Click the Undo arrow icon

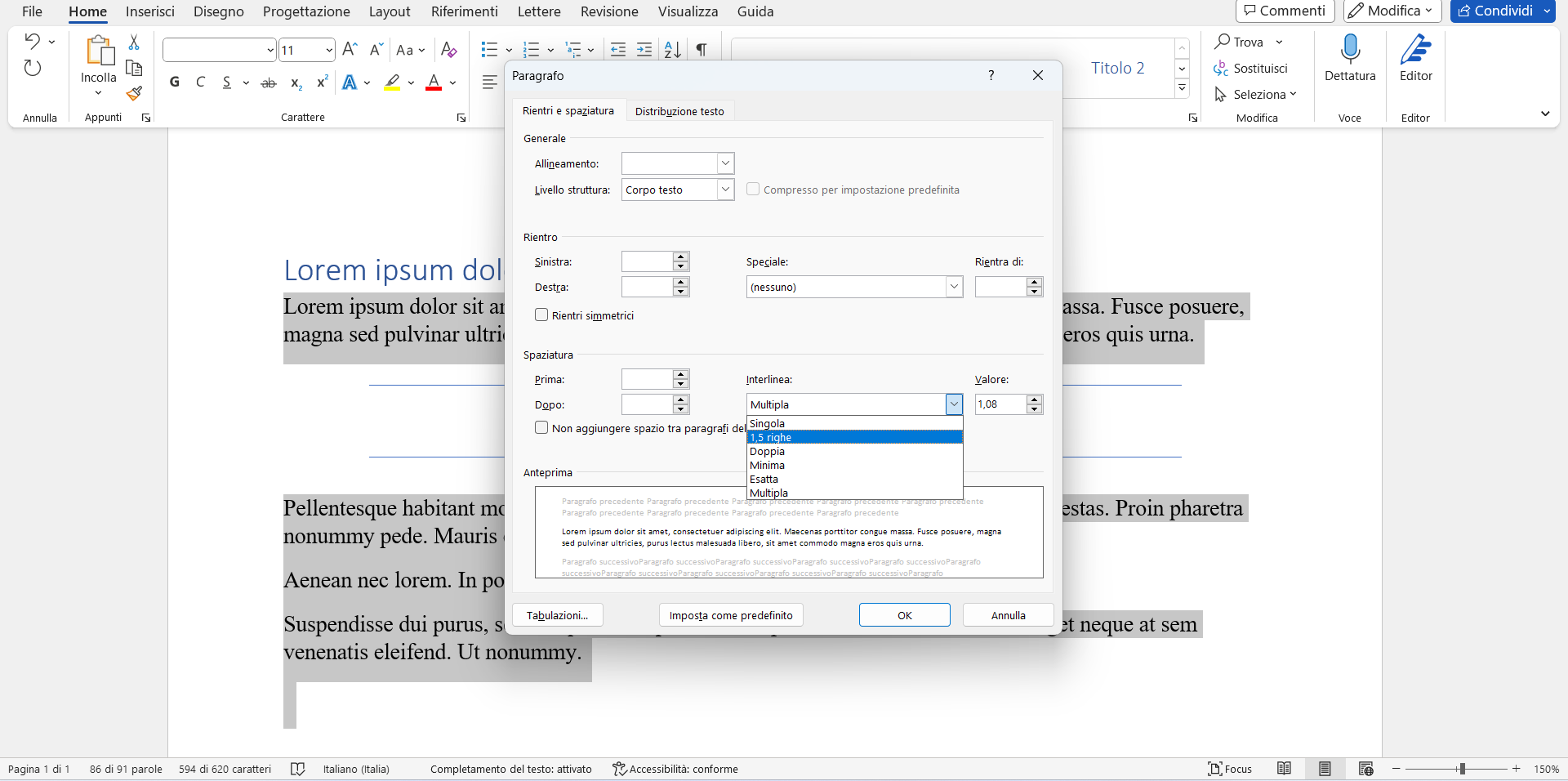pyautogui.click(x=32, y=41)
